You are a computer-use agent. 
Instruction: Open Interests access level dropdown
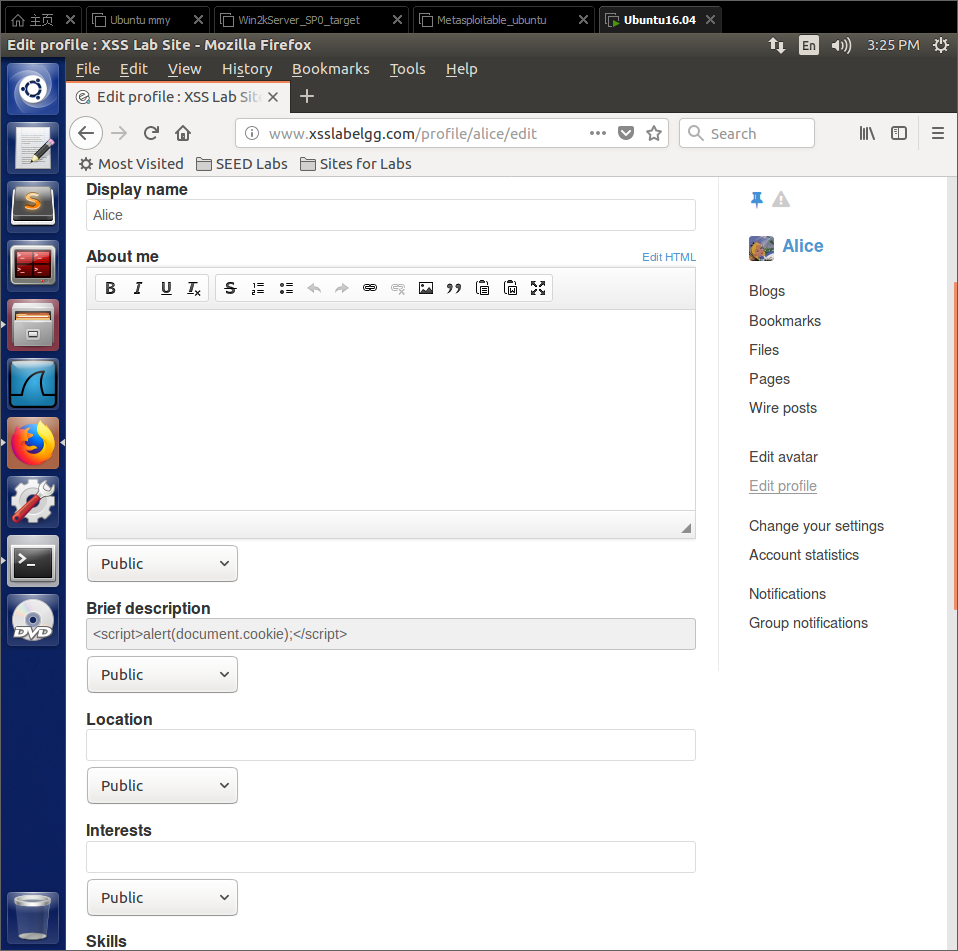click(163, 898)
